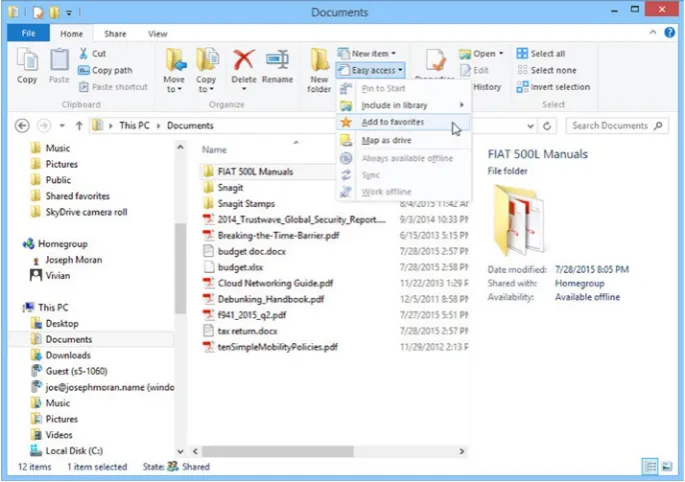Switch to the Share tab
This screenshot has width=685, height=482.
[115, 34]
